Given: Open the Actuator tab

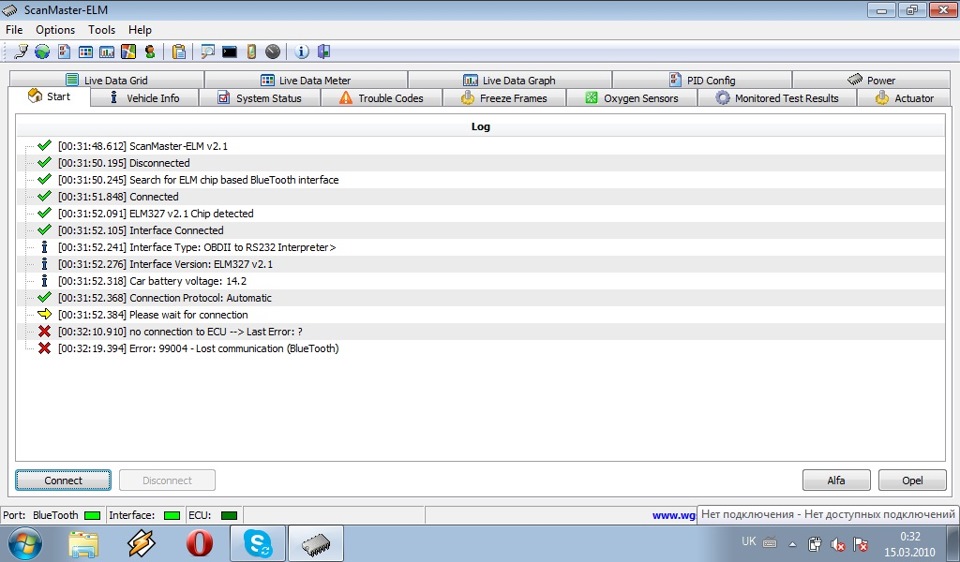Looking at the screenshot, I should click(904, 98).
